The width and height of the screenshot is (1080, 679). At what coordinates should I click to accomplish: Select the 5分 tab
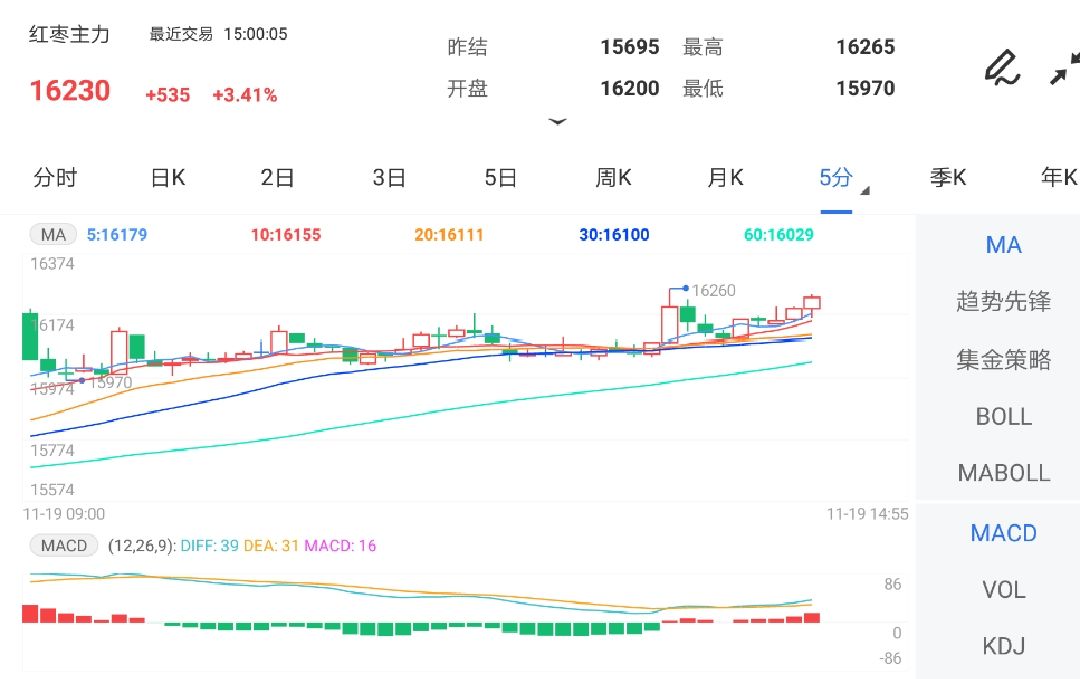(835, 178)
